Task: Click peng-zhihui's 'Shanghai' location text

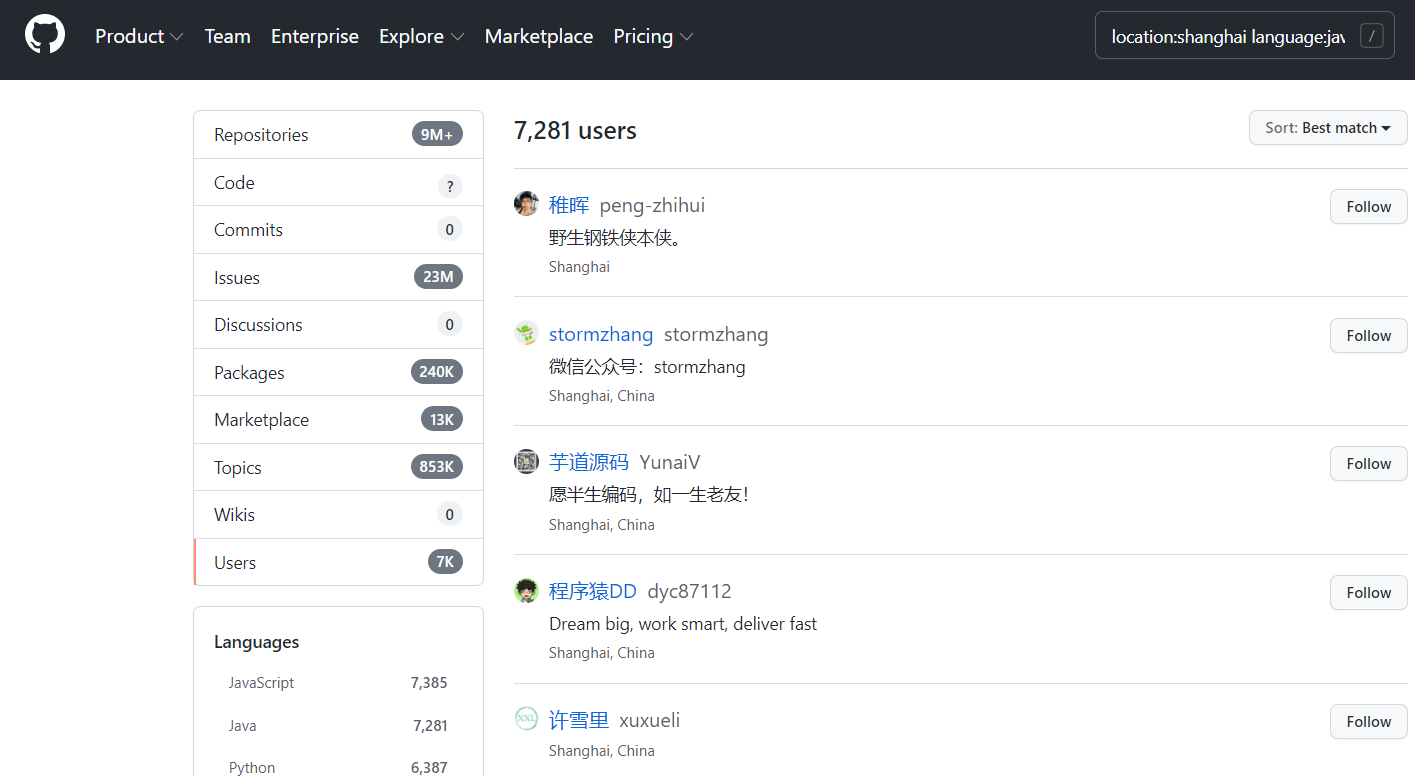Action: tap(579, 267)
